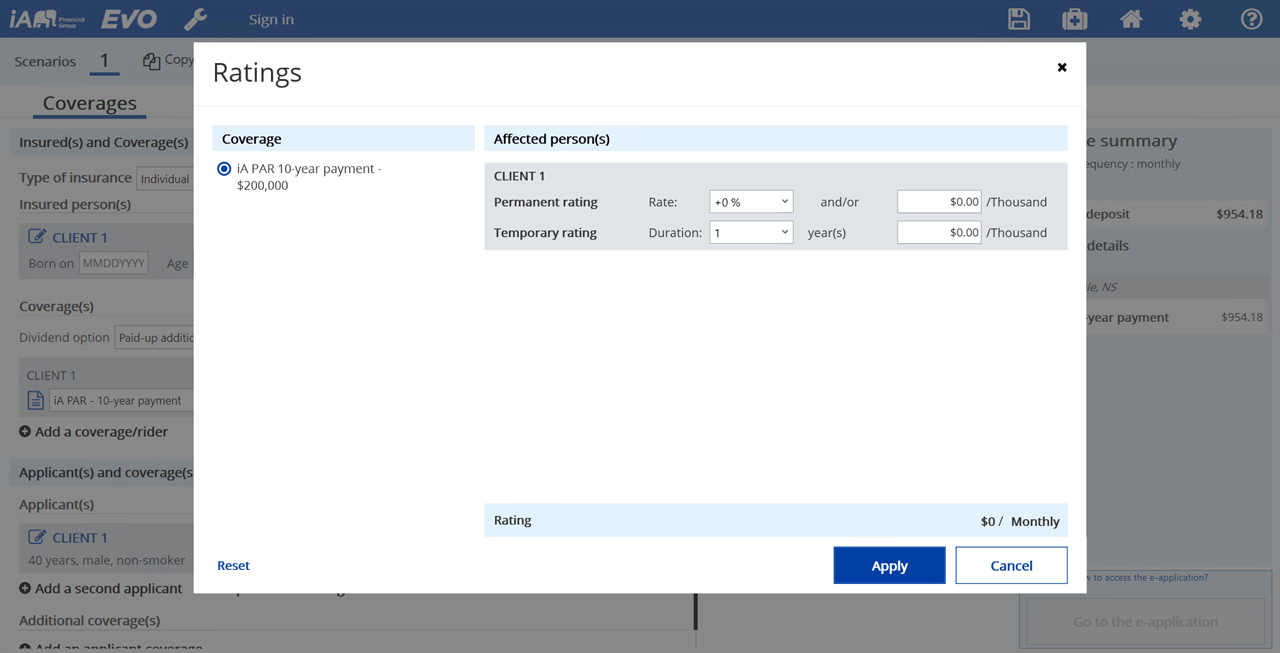This screenshot has width=1280, height=653.
Task: Click the wrench tools icon
Action: point(196,19)
